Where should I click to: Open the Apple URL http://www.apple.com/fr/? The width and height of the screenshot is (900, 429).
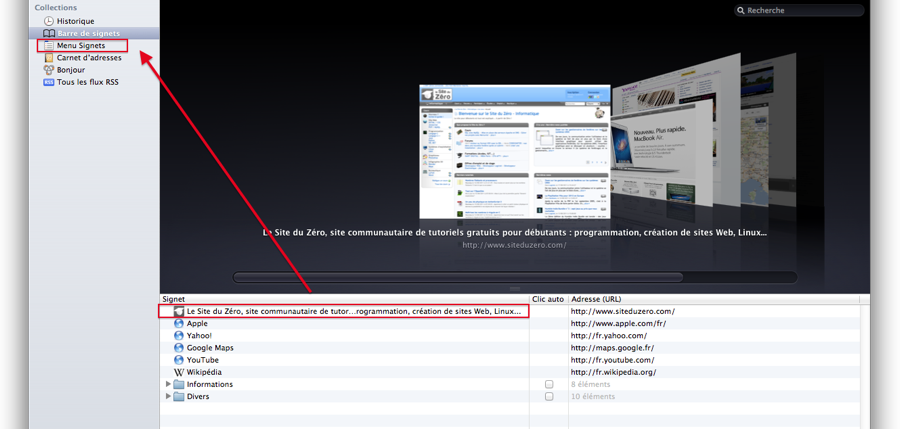tap(618, 324)
